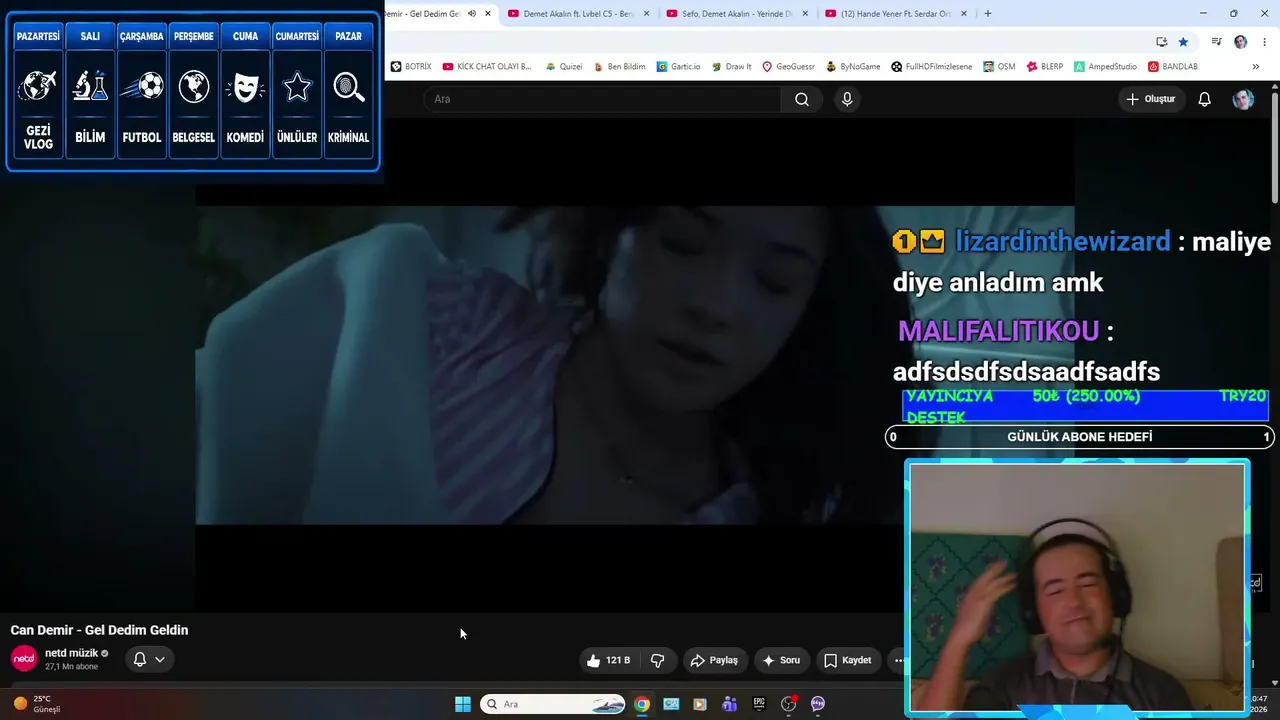Open the OSM bookmark
Screen dimensions: 1280x720
[999, 66]
